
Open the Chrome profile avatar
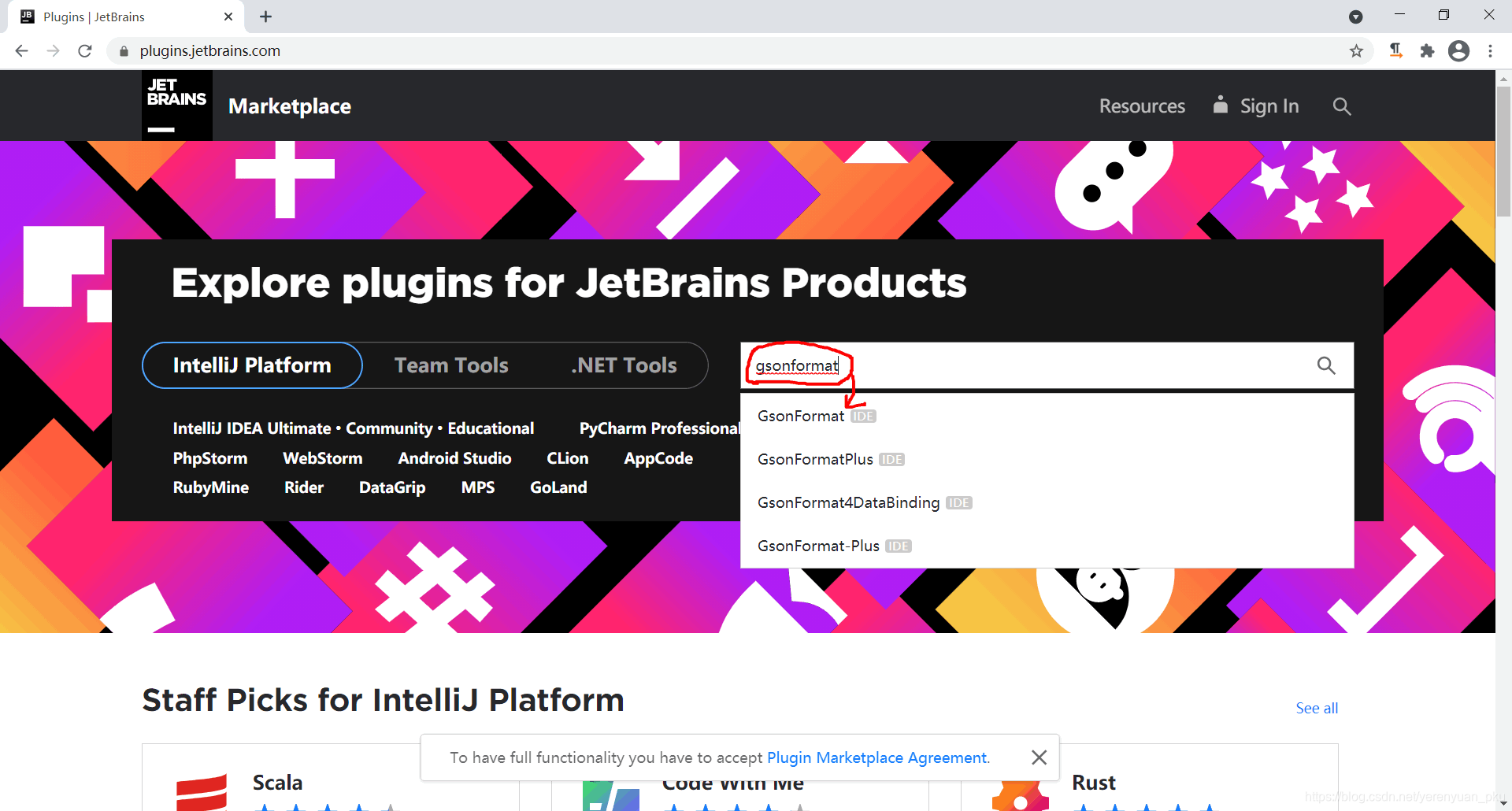[x=1459, y=51]
